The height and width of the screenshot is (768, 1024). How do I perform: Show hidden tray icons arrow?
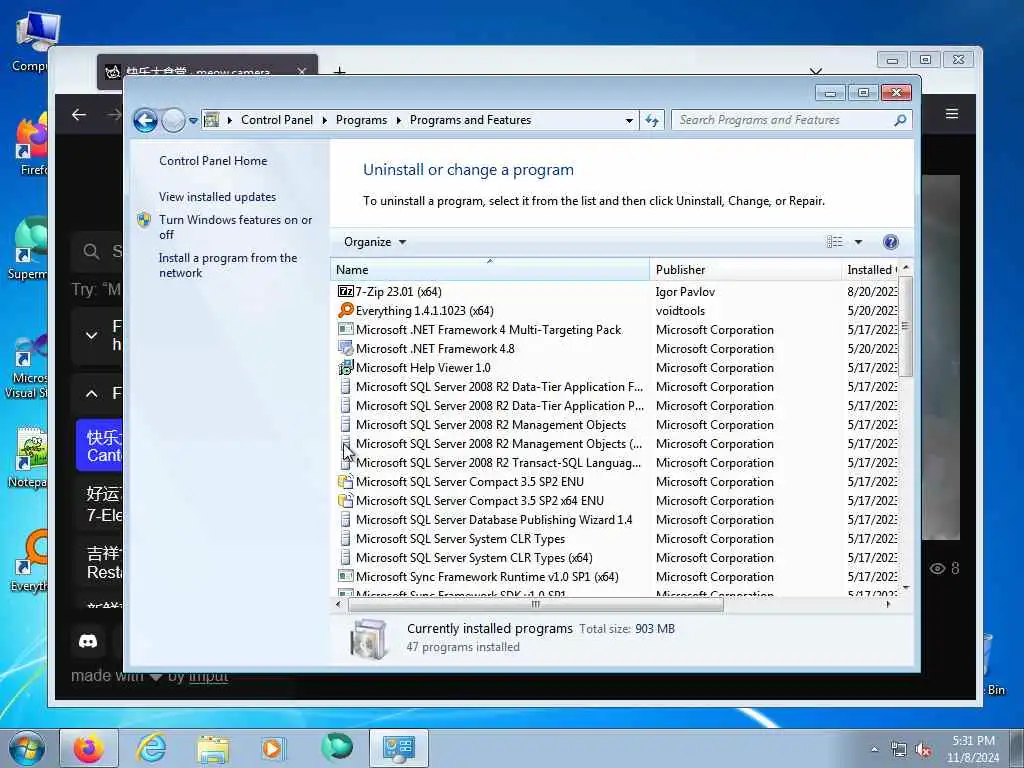874,750
